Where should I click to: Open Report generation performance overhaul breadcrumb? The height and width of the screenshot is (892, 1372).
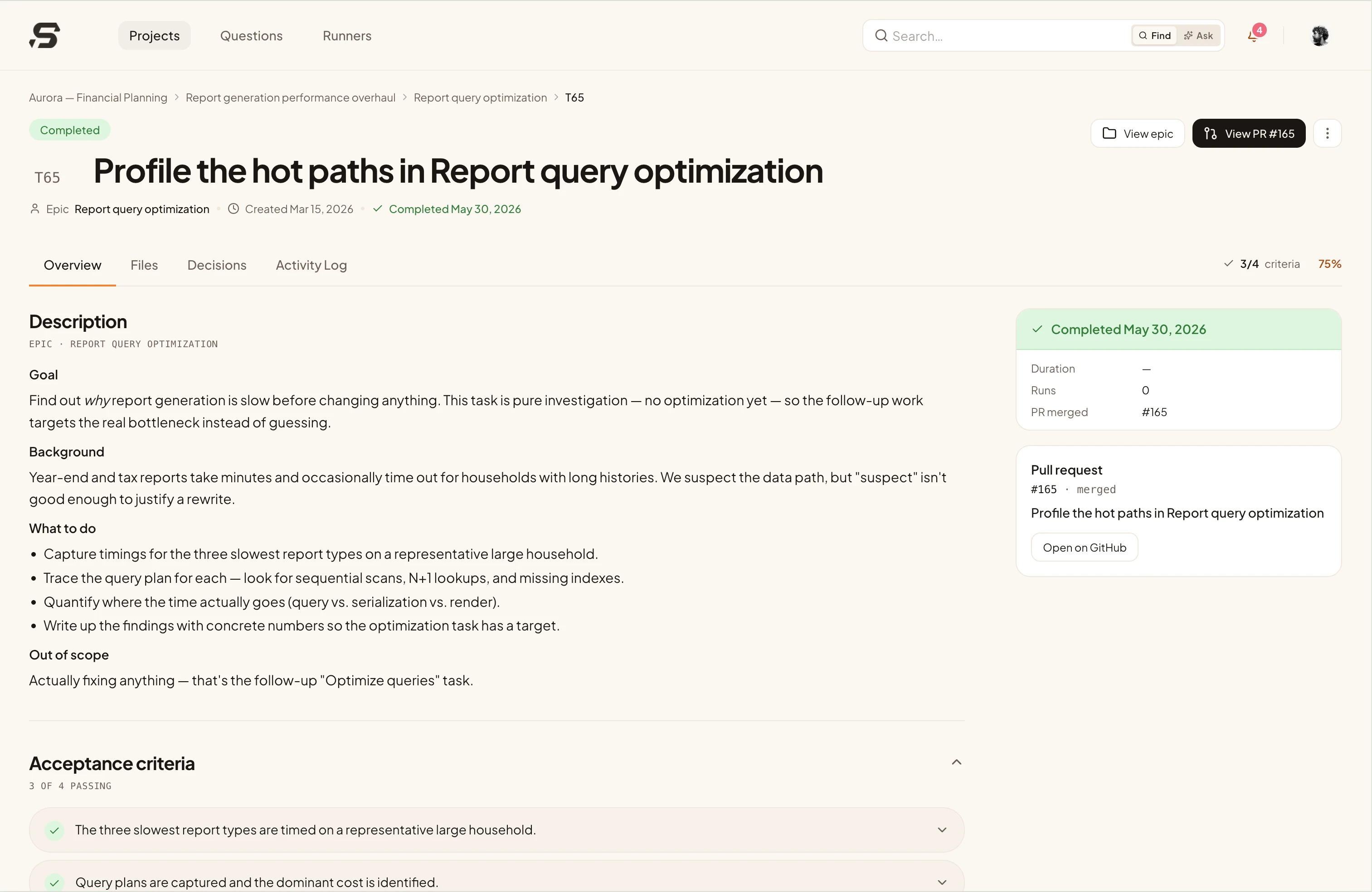point(291,97)
